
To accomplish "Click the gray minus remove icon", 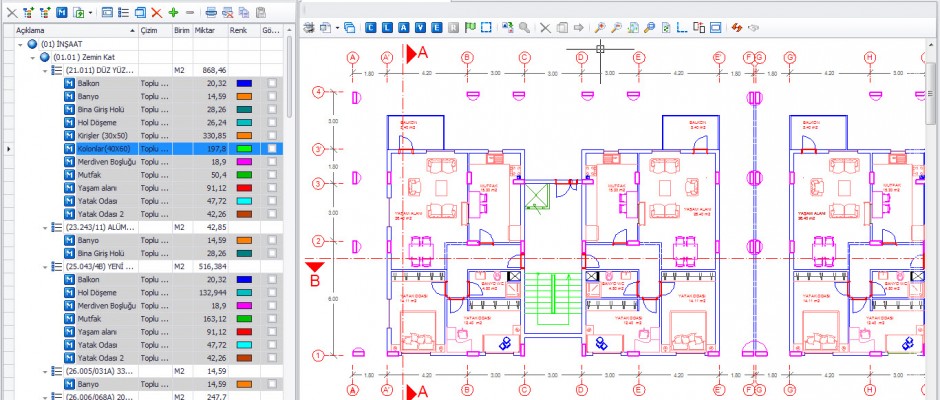I will click(189, 12).
